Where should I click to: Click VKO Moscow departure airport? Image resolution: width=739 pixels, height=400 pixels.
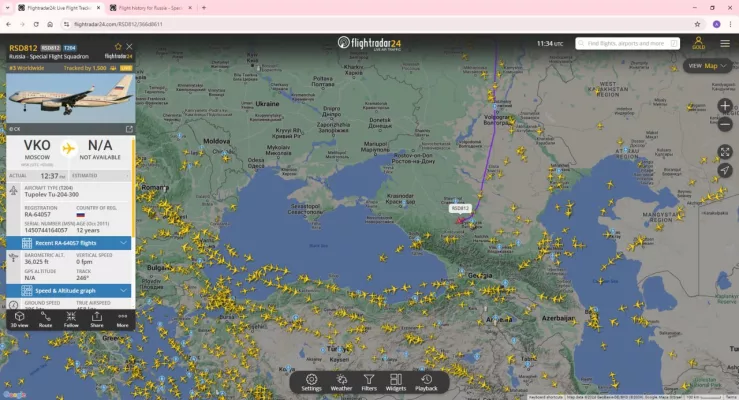pyautogui.click(x=37, y=150)
